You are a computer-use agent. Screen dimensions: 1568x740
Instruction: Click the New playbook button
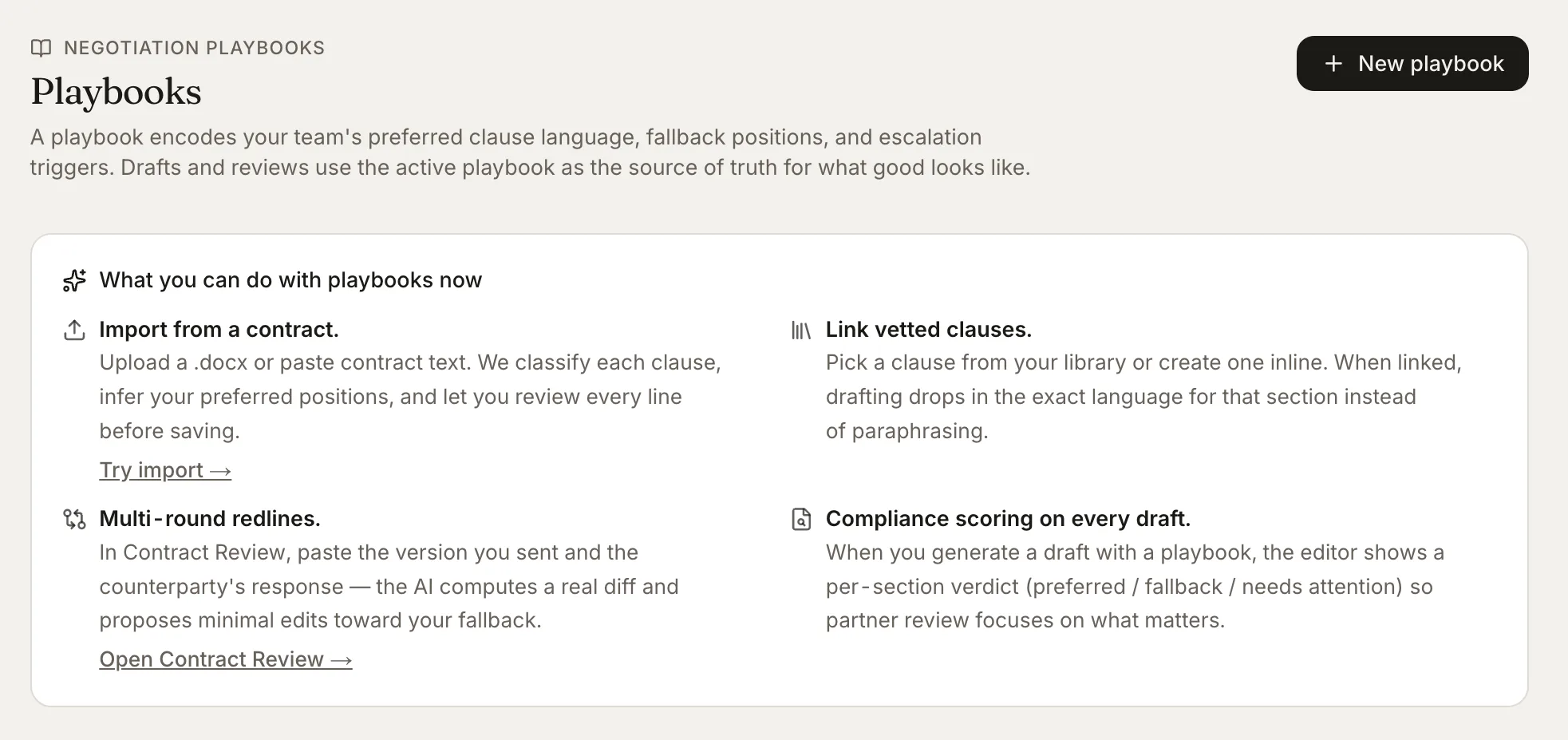[1412, 63]
